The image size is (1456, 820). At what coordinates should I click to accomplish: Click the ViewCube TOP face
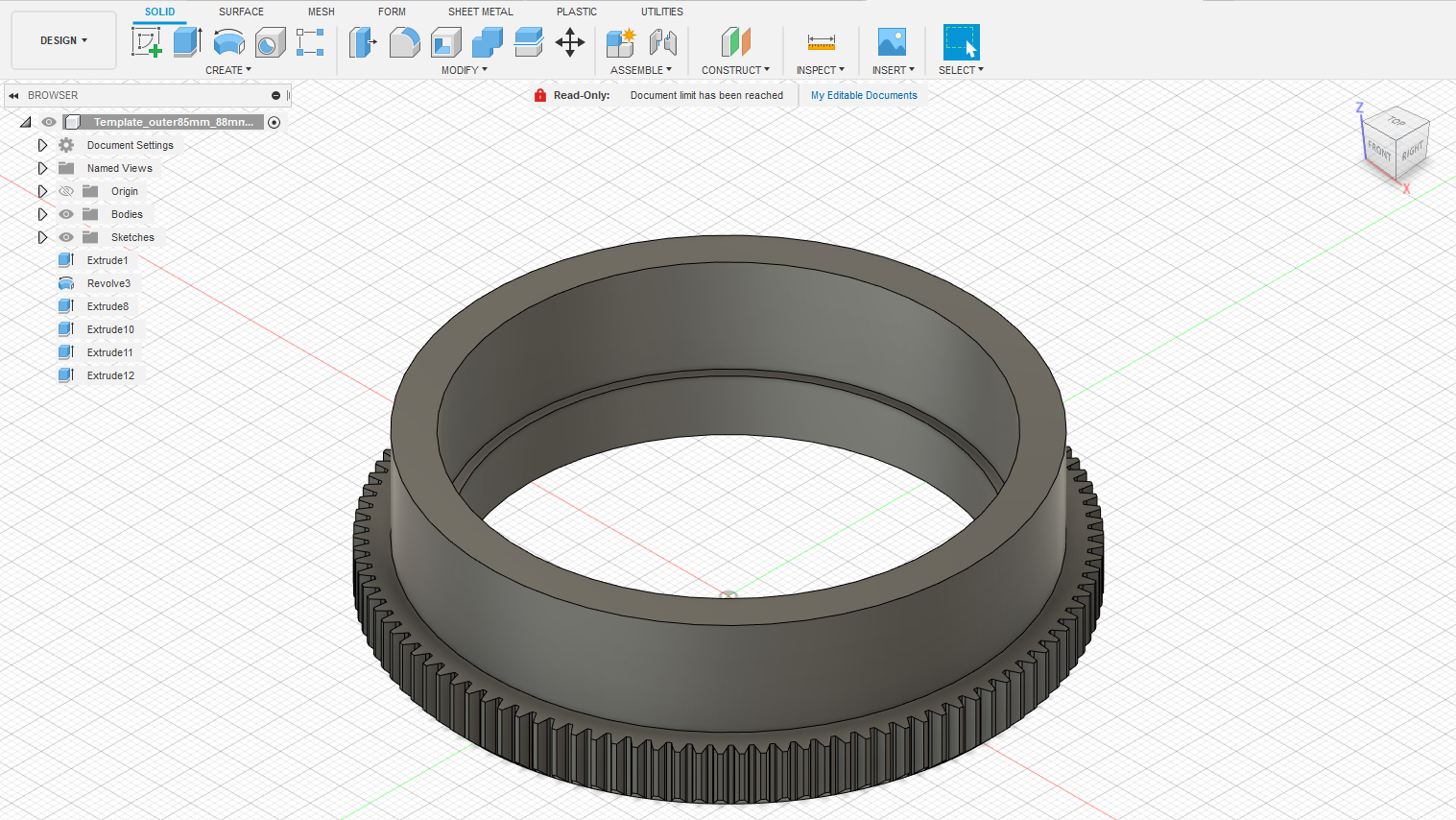click(x=1396, y=122)
